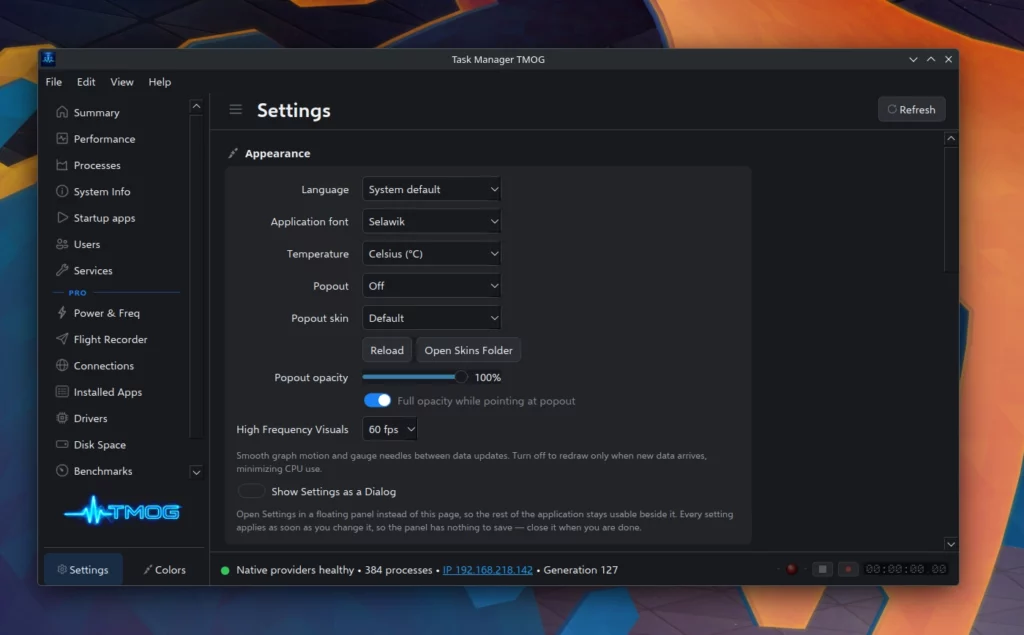Click the Popout opacity slider handle
Viewport: 1024px width, 635px height.
point(461,377)
